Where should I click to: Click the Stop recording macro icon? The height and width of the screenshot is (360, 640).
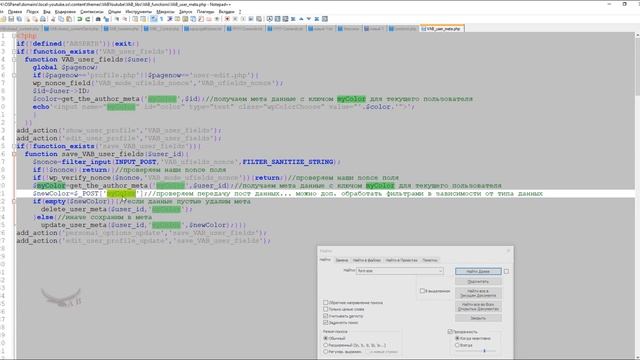tap(235, 19)
